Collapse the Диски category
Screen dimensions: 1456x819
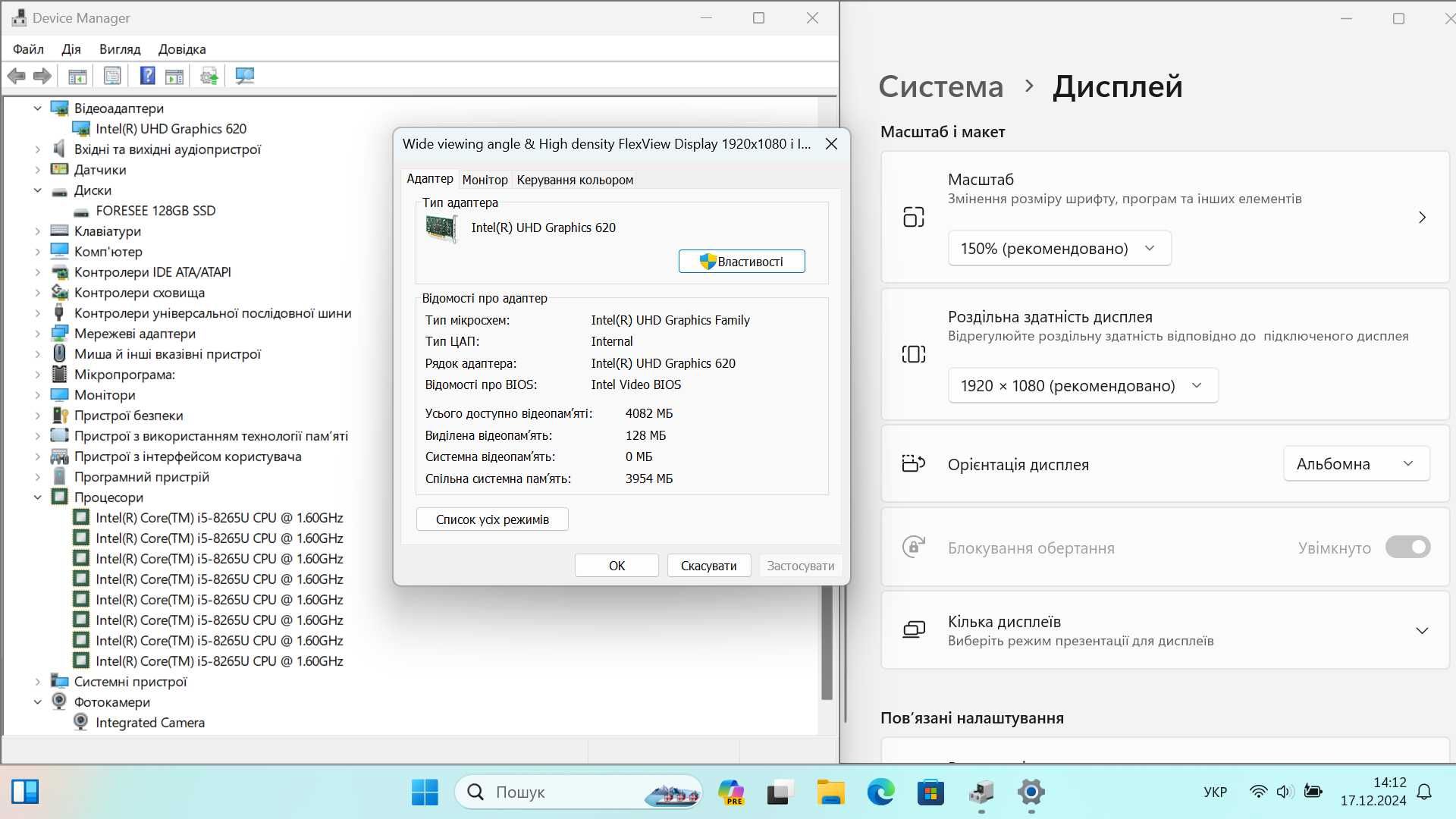click(x=37, y=190)
